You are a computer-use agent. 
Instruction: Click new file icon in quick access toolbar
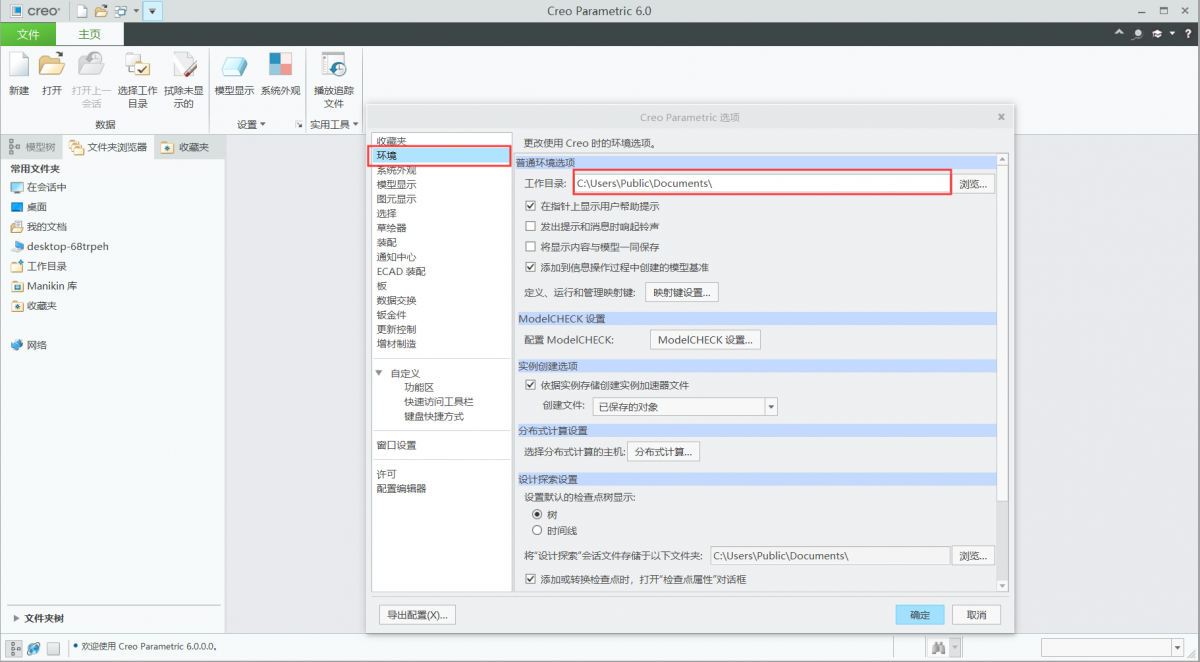click(81, 11)
